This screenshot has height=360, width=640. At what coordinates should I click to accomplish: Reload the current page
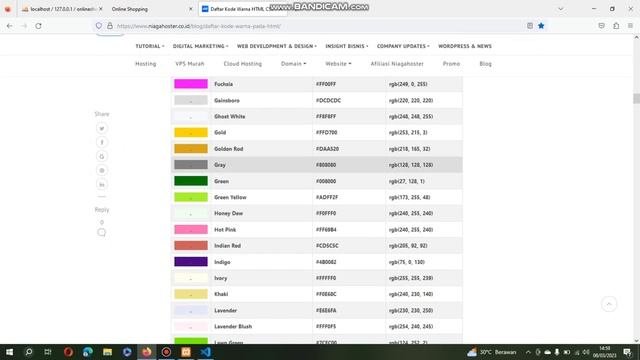pyautogui.click(x=38, y=26)
